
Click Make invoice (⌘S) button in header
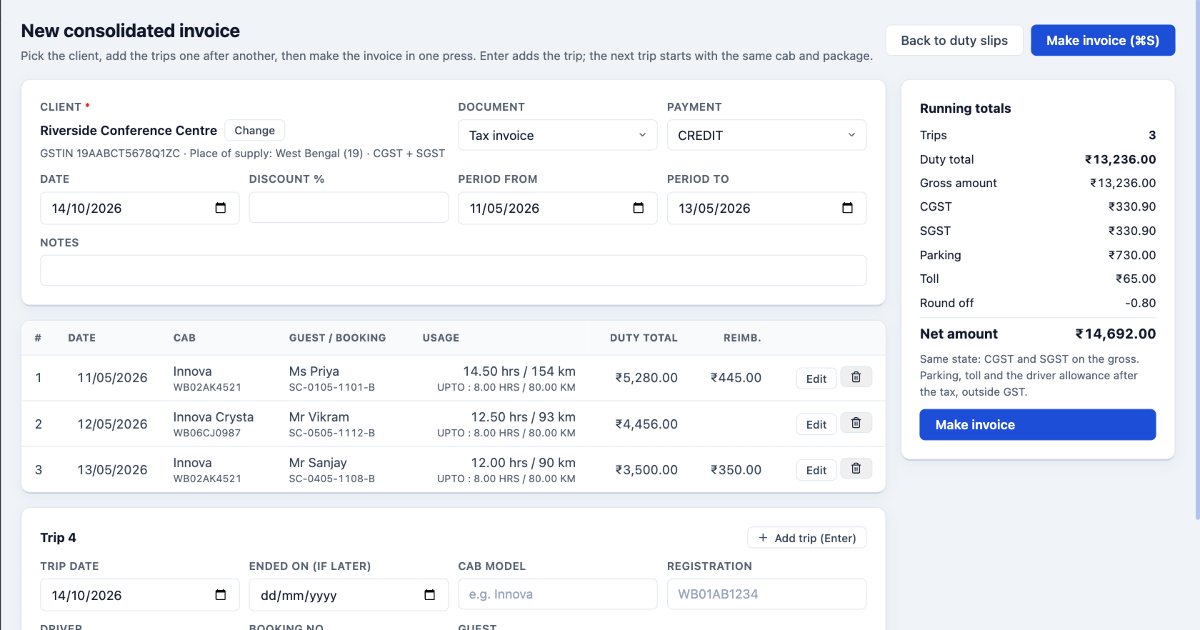(1103, 40)
